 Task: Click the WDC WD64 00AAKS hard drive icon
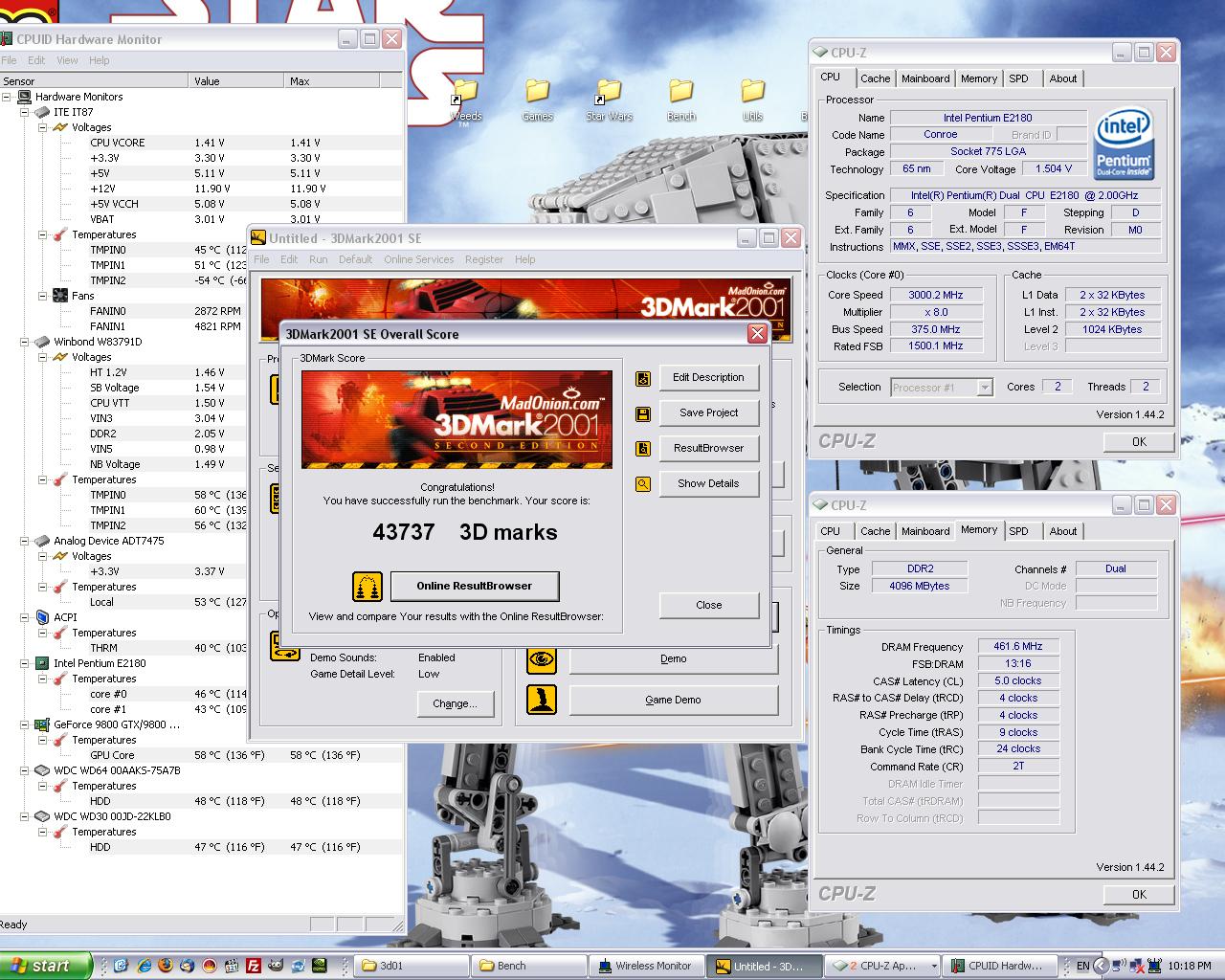point(42,770)
